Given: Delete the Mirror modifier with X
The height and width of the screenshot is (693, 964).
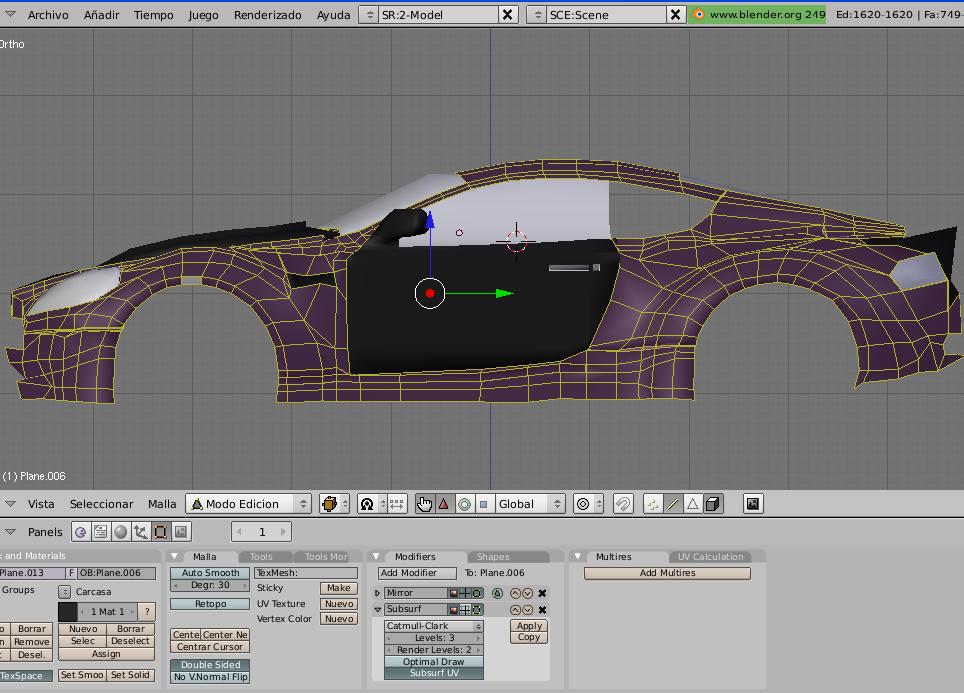Looking at the screenshot, I should pos(542,593).
